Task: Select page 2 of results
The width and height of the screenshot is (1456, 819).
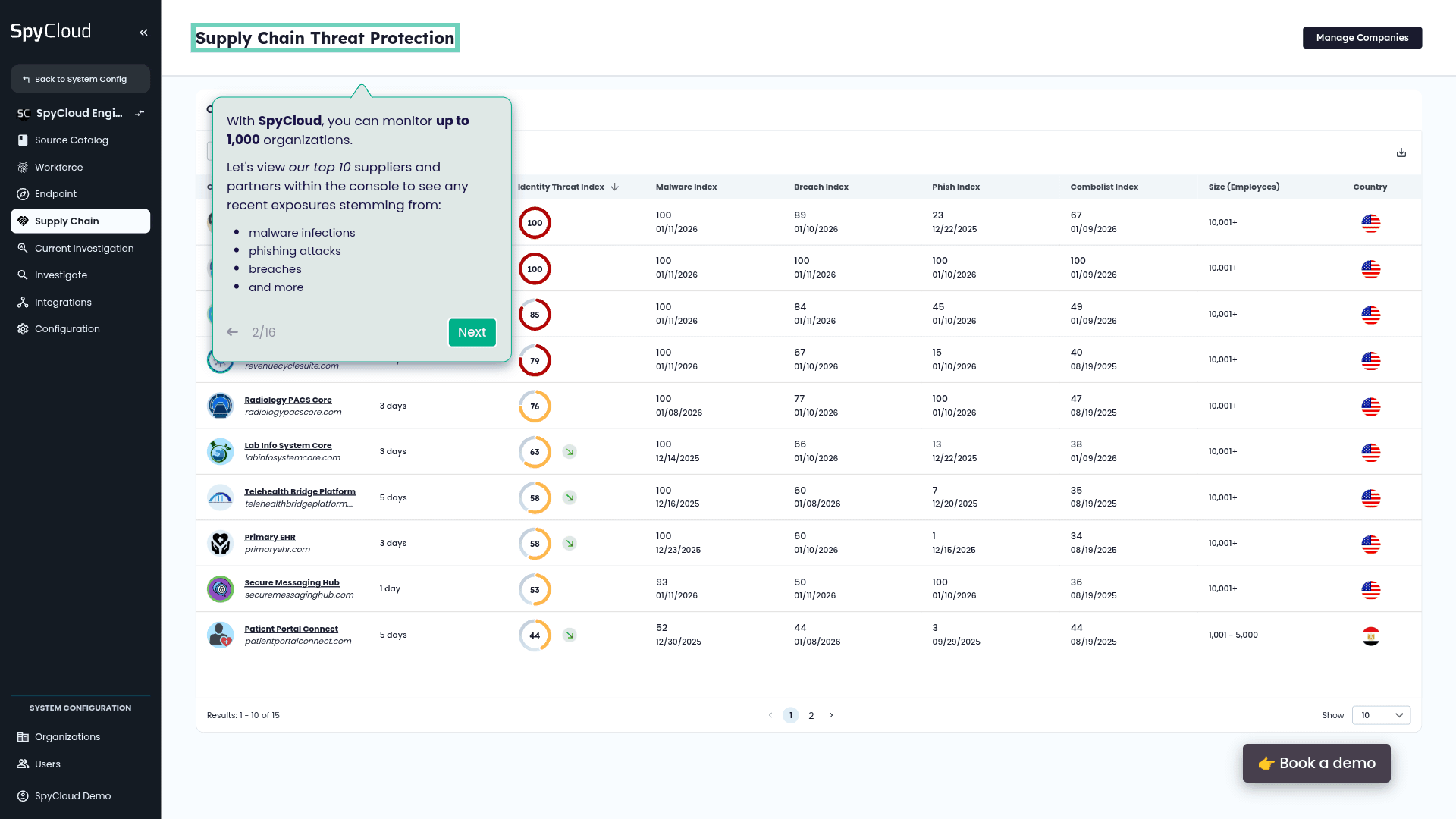Action: pyautogui.click(x=811, y=715)
